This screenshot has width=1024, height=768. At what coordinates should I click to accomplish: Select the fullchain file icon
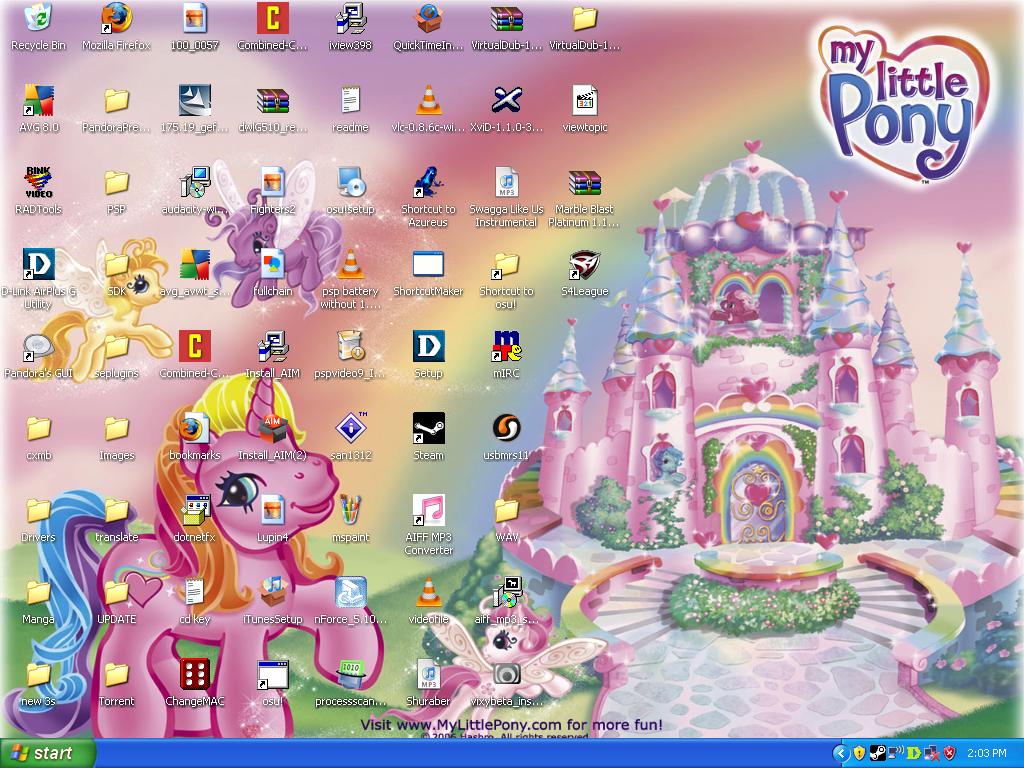click(272, 265)
